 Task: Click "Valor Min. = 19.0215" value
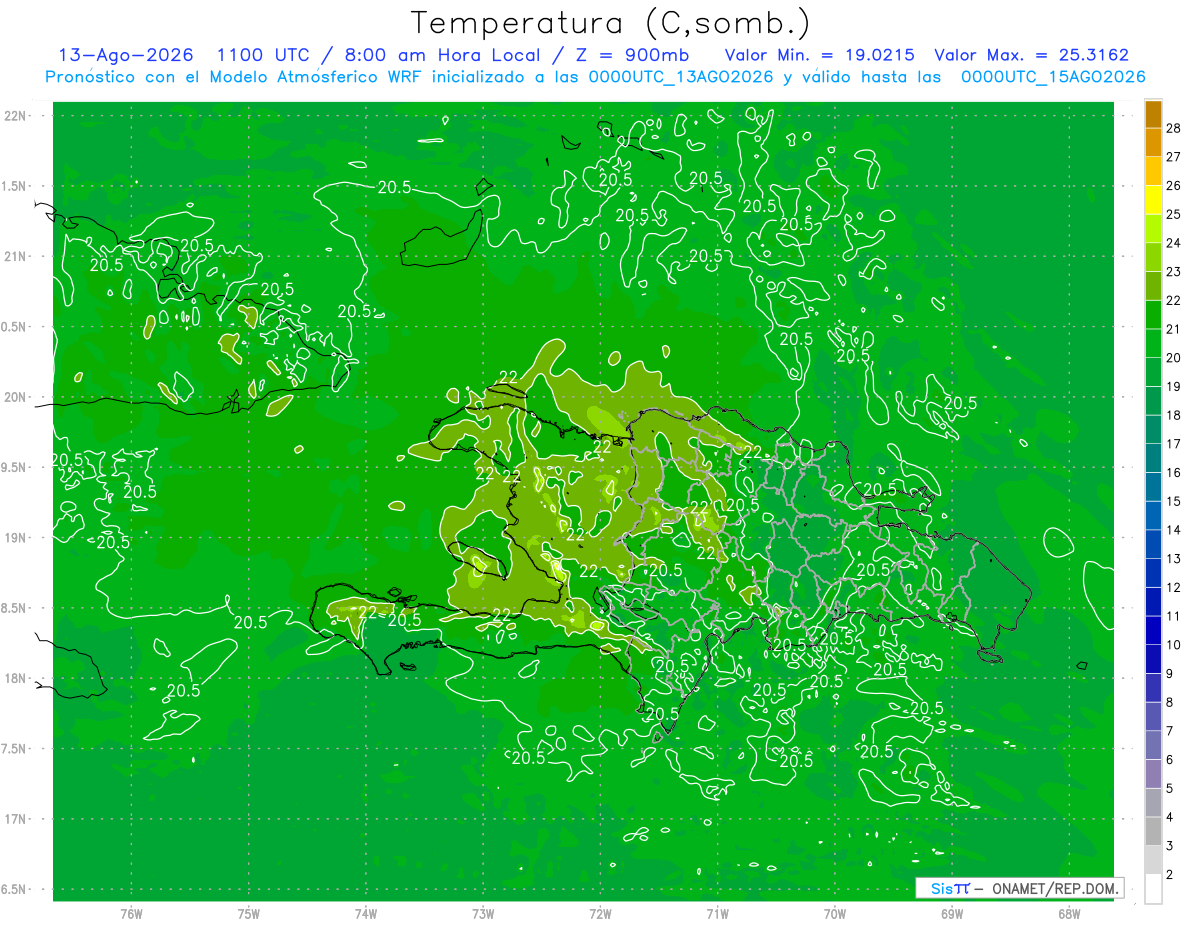point(820,55)
